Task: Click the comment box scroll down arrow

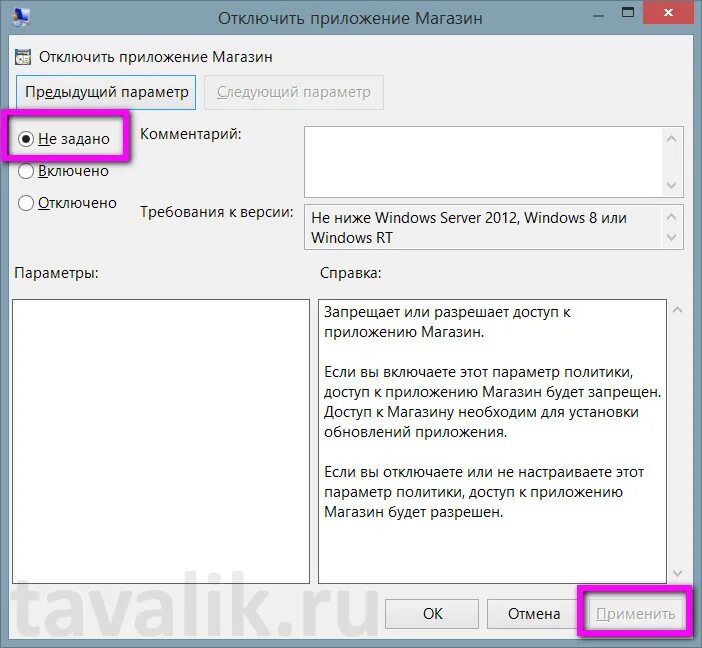Action: point(671,185)
